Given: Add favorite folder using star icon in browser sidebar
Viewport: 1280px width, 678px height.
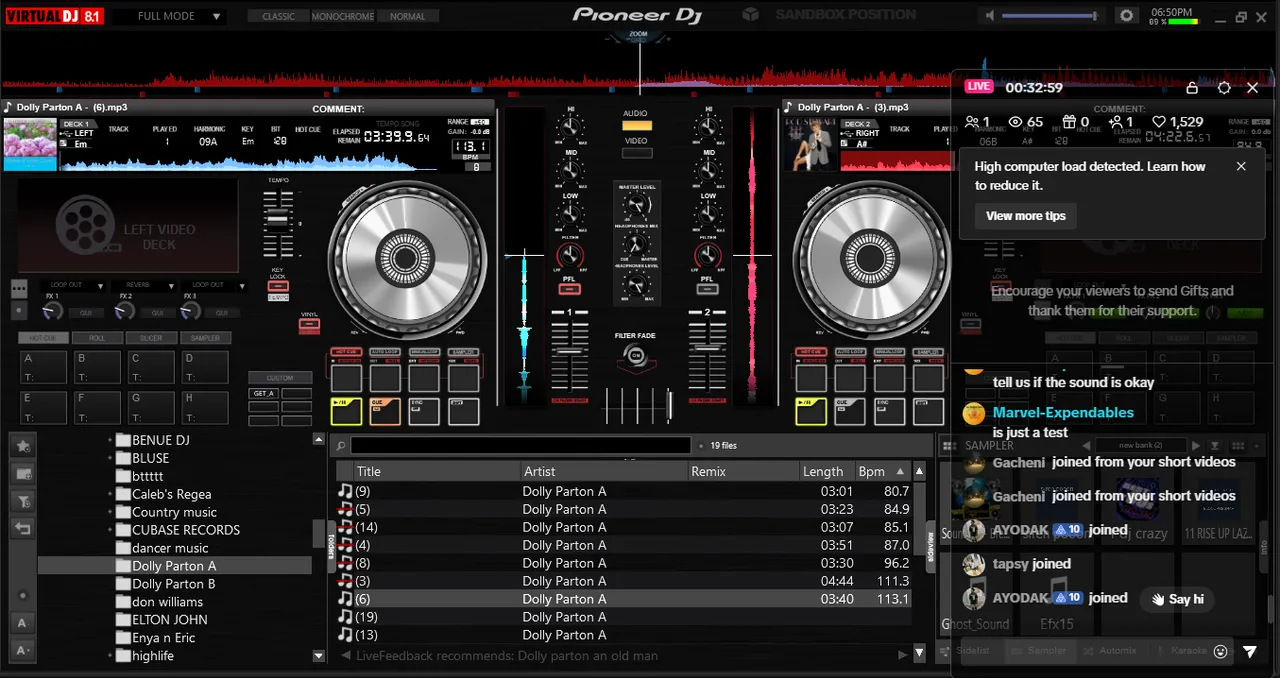Looking at the screenshot, I should click(23, 445).
